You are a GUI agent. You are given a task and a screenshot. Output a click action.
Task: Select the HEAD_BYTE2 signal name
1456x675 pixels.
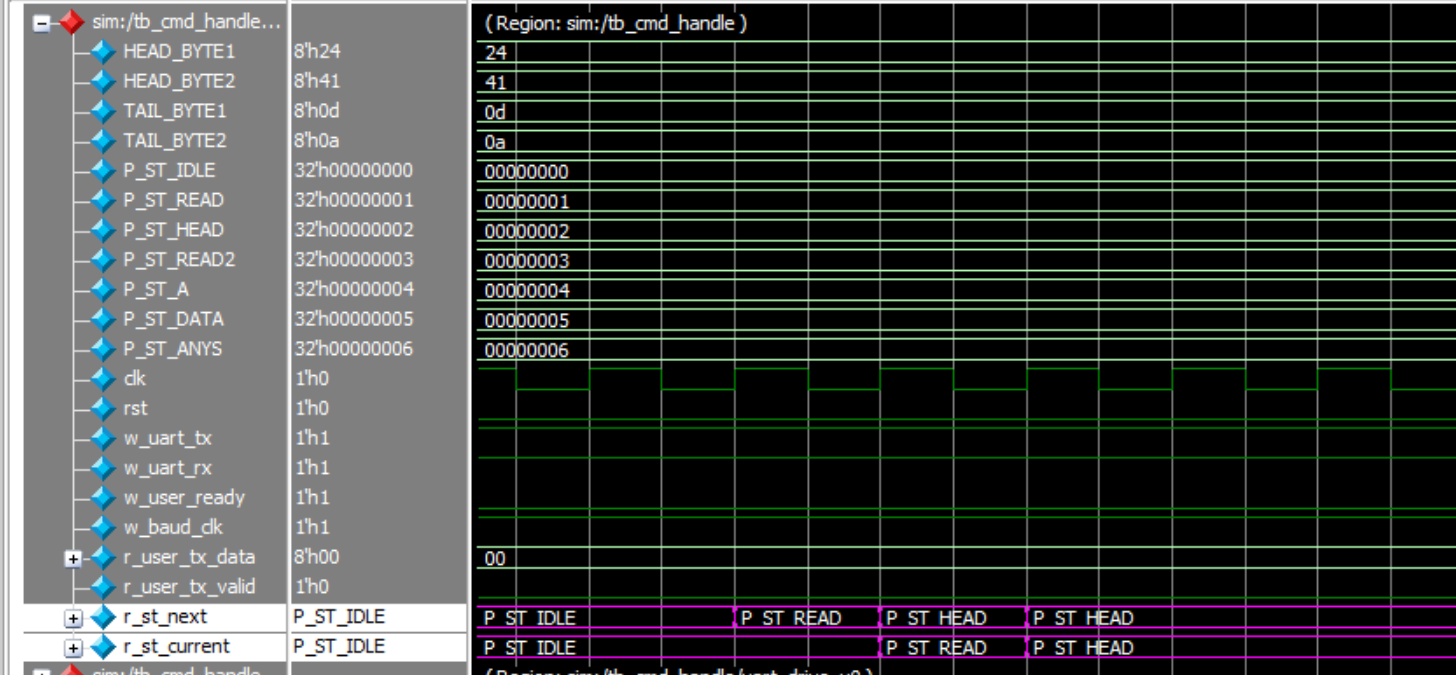[x=179, y=81]
